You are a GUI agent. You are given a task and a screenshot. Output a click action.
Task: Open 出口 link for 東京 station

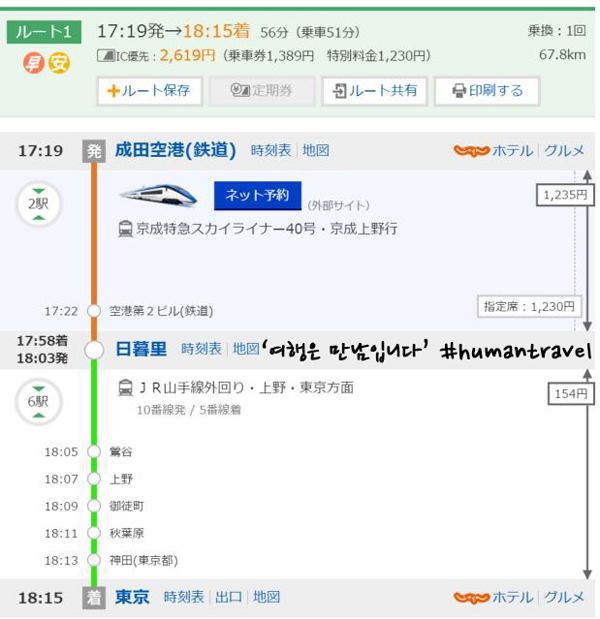(x=228, y=597)
